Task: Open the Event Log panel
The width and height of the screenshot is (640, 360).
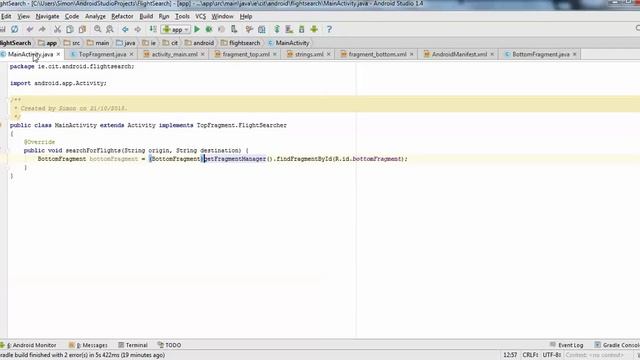Action: pos(567,345)
